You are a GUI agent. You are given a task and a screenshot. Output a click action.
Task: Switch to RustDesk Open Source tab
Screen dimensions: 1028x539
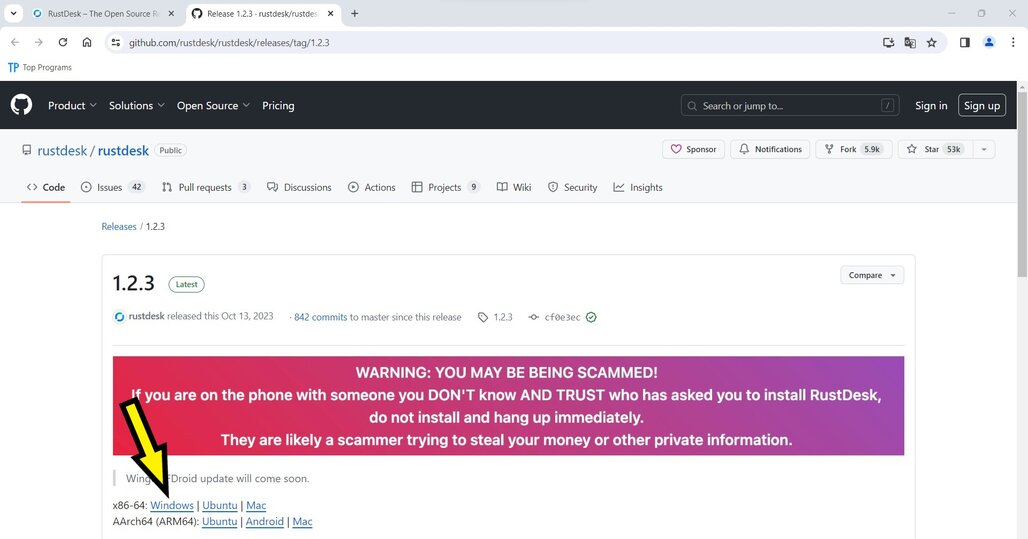coord(103,13)
